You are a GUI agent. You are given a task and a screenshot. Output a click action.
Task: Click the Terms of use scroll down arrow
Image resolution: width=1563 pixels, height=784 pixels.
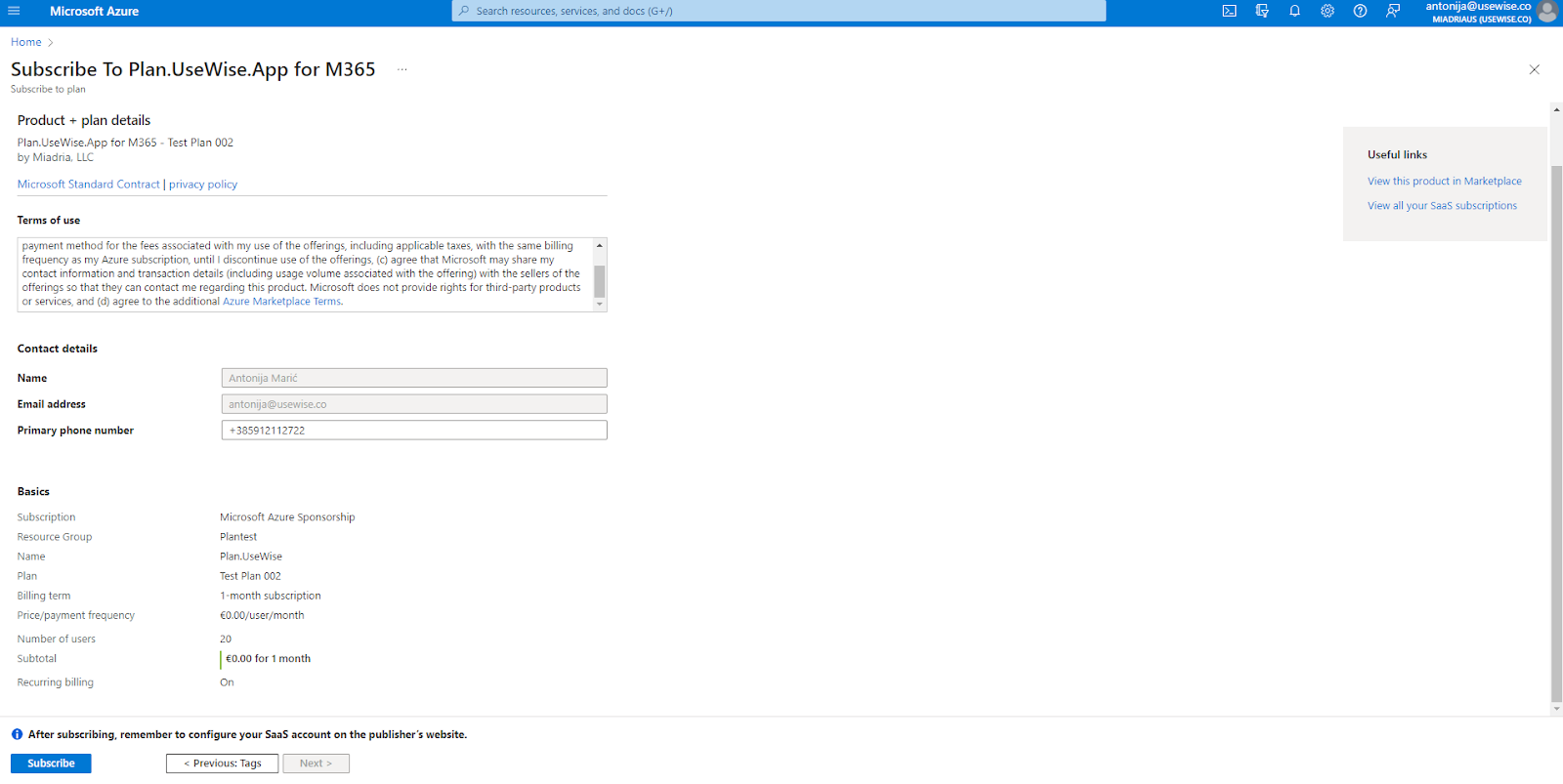coord(600,305)
